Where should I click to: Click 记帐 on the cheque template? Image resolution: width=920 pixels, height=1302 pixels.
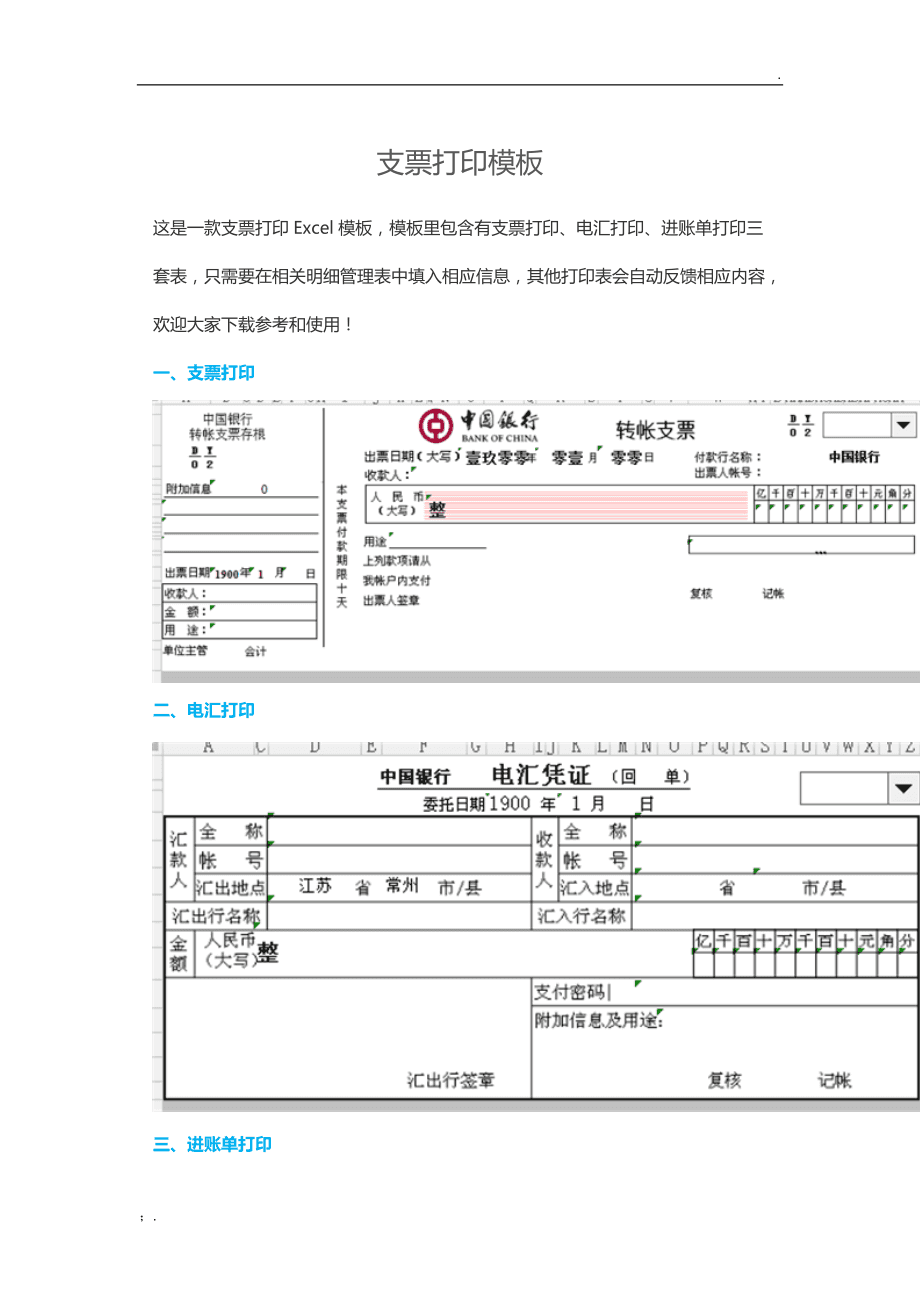[x=773, y=593]
